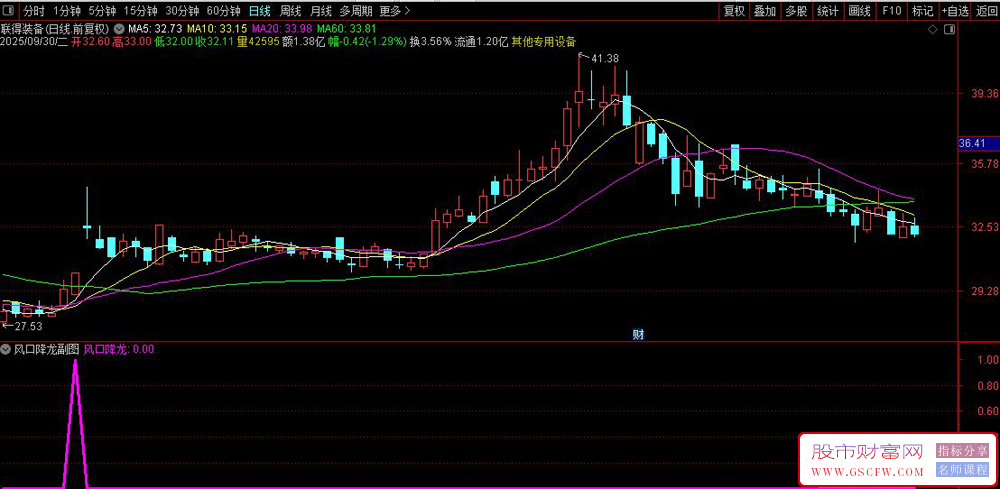This screenshot has width=1000, height=489.
Task: Click the MA20: 33.98 label
Action: click(x=283, y=29)
